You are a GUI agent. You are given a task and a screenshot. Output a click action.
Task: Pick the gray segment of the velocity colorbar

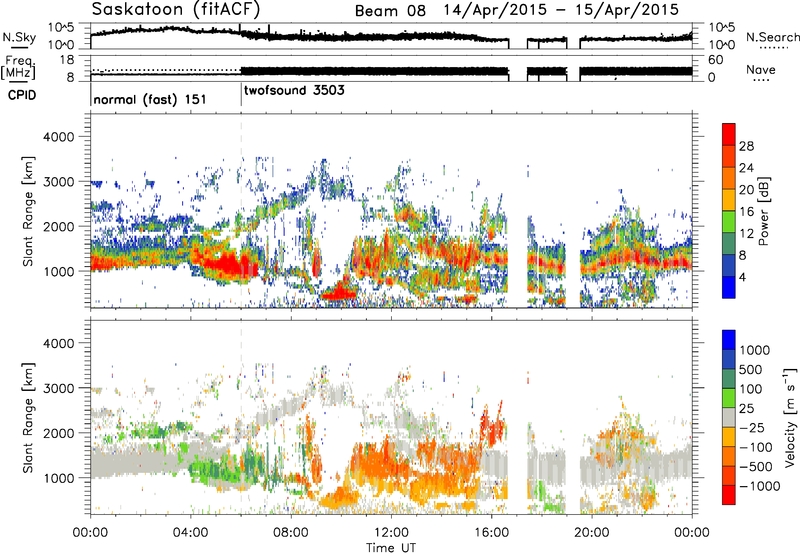tap(729, 417)
